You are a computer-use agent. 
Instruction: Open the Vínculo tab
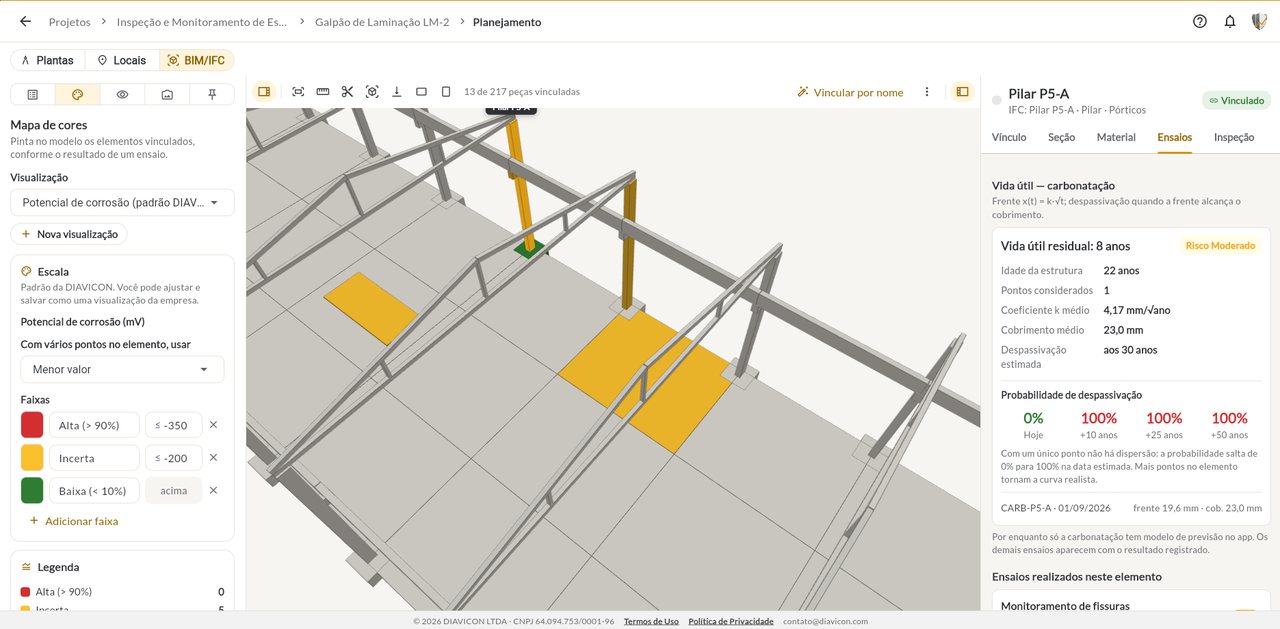(1009, 137)
